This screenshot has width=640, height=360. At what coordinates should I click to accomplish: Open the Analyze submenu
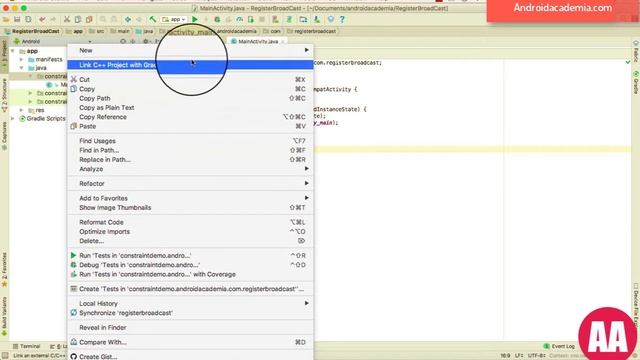pos(190,169)
